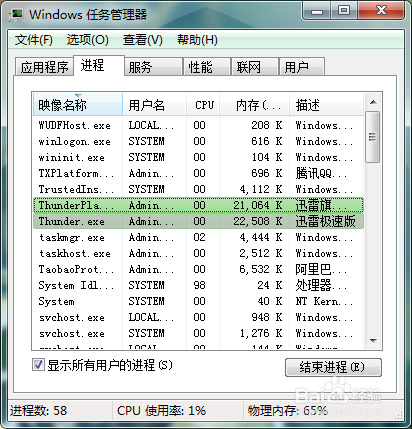Open the 用户 tab
Image resolution: width=412 pixels, height=429 pixels.
302,67
